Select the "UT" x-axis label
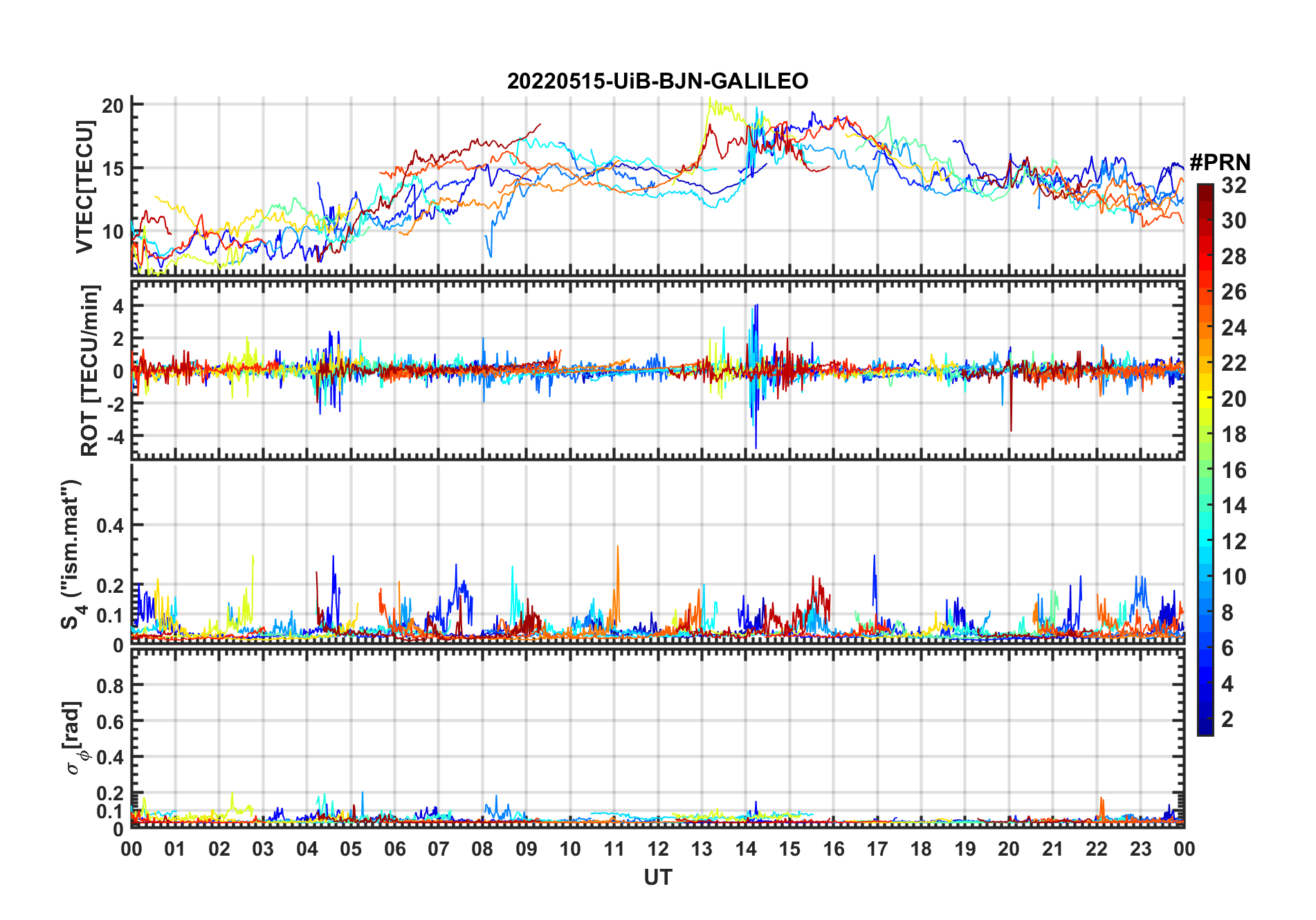The height and width of the screenshot is (920, 1316). (x=658, y=878)
